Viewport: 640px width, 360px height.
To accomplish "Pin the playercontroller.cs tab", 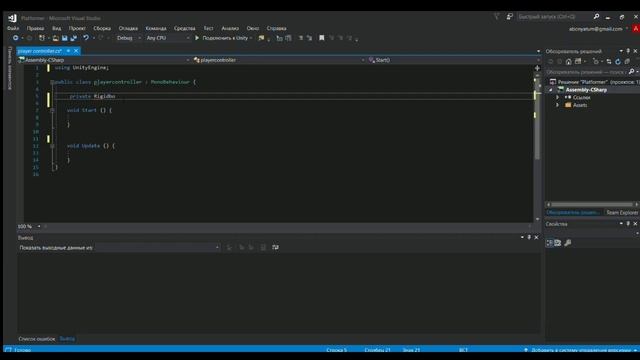I will point(68,51).
